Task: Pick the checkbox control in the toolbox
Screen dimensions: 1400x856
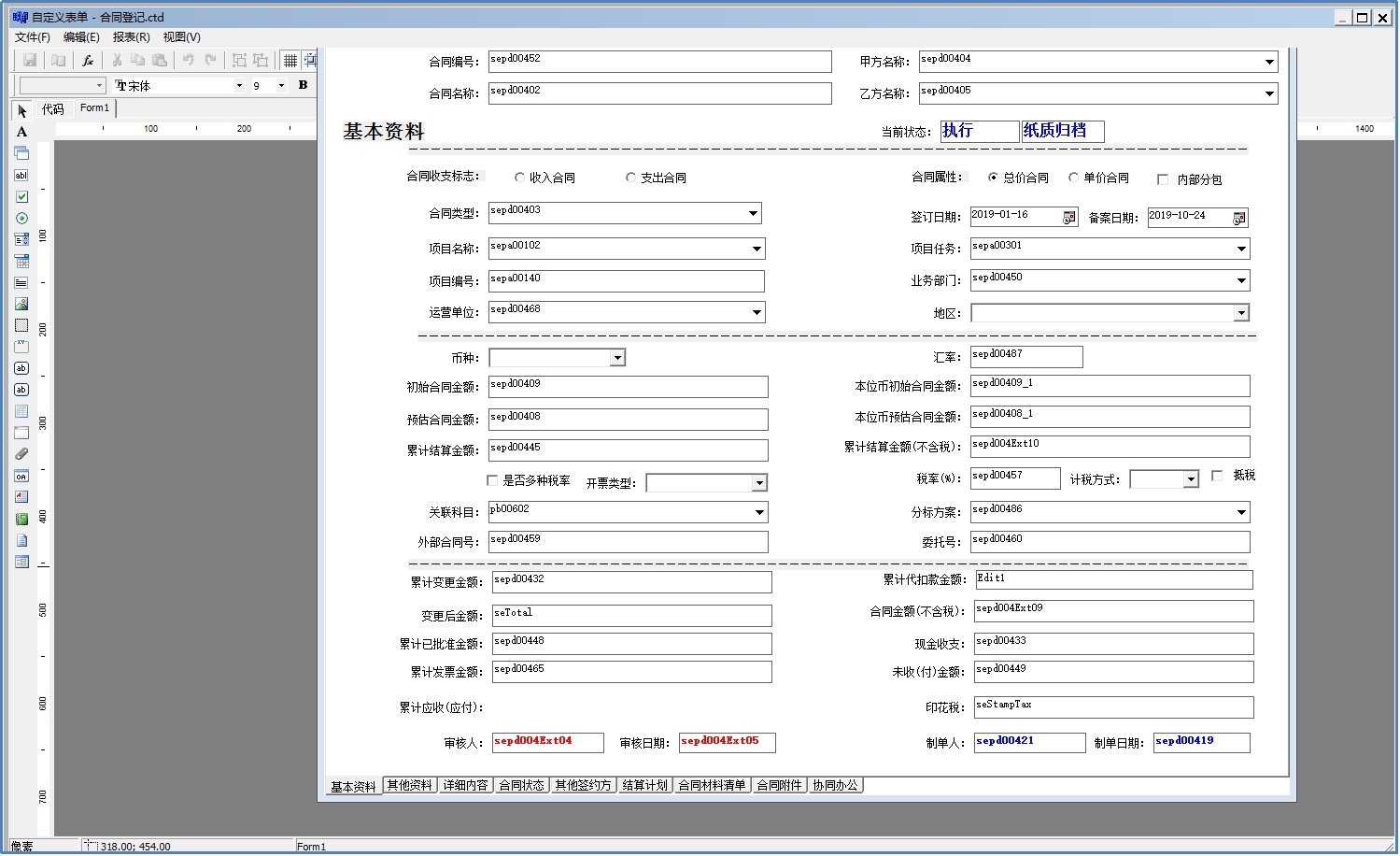Action: [x=21, y=196]
